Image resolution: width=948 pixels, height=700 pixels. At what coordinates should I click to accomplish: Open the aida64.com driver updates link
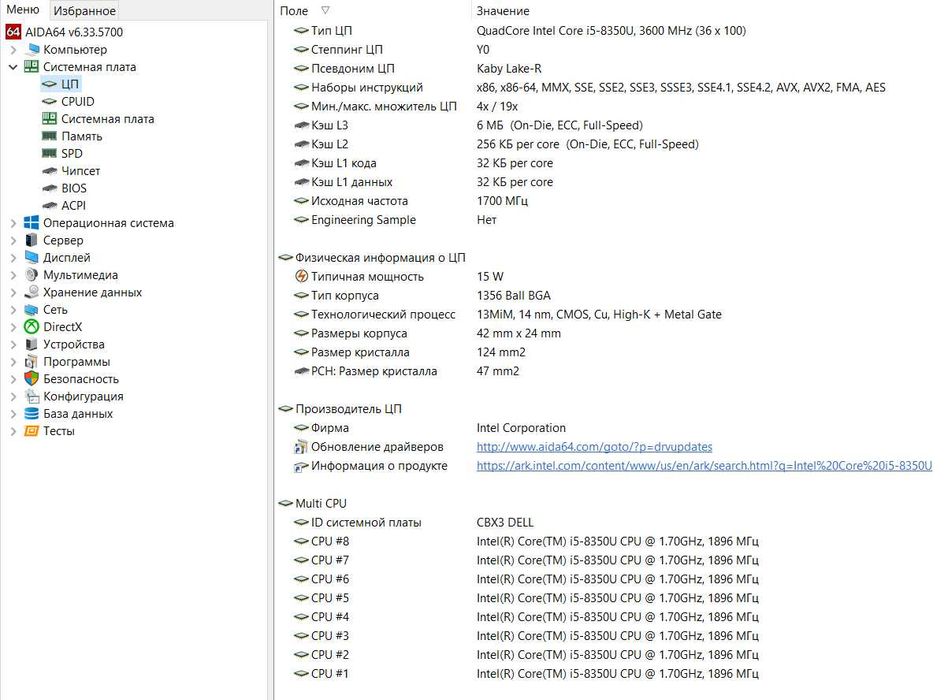tap(594, 447)
